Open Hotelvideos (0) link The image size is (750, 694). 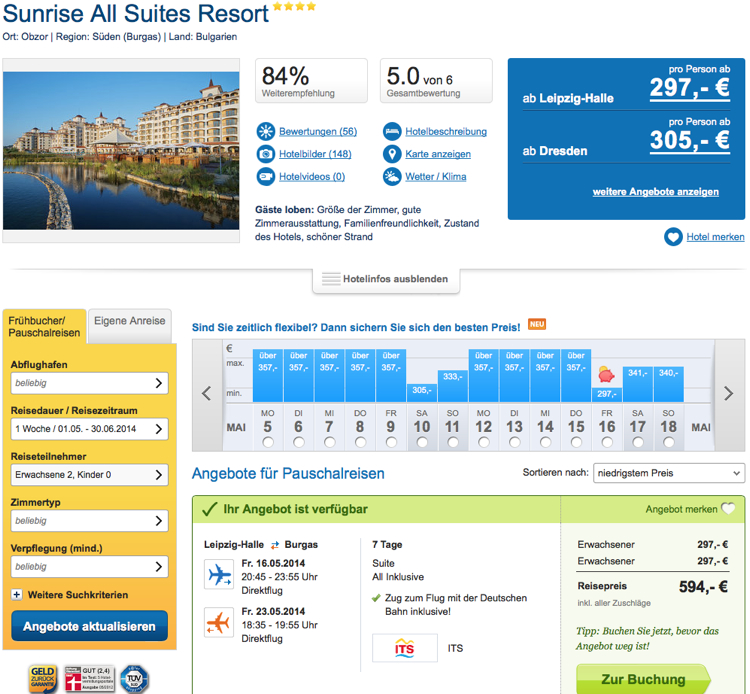[312, 176]
